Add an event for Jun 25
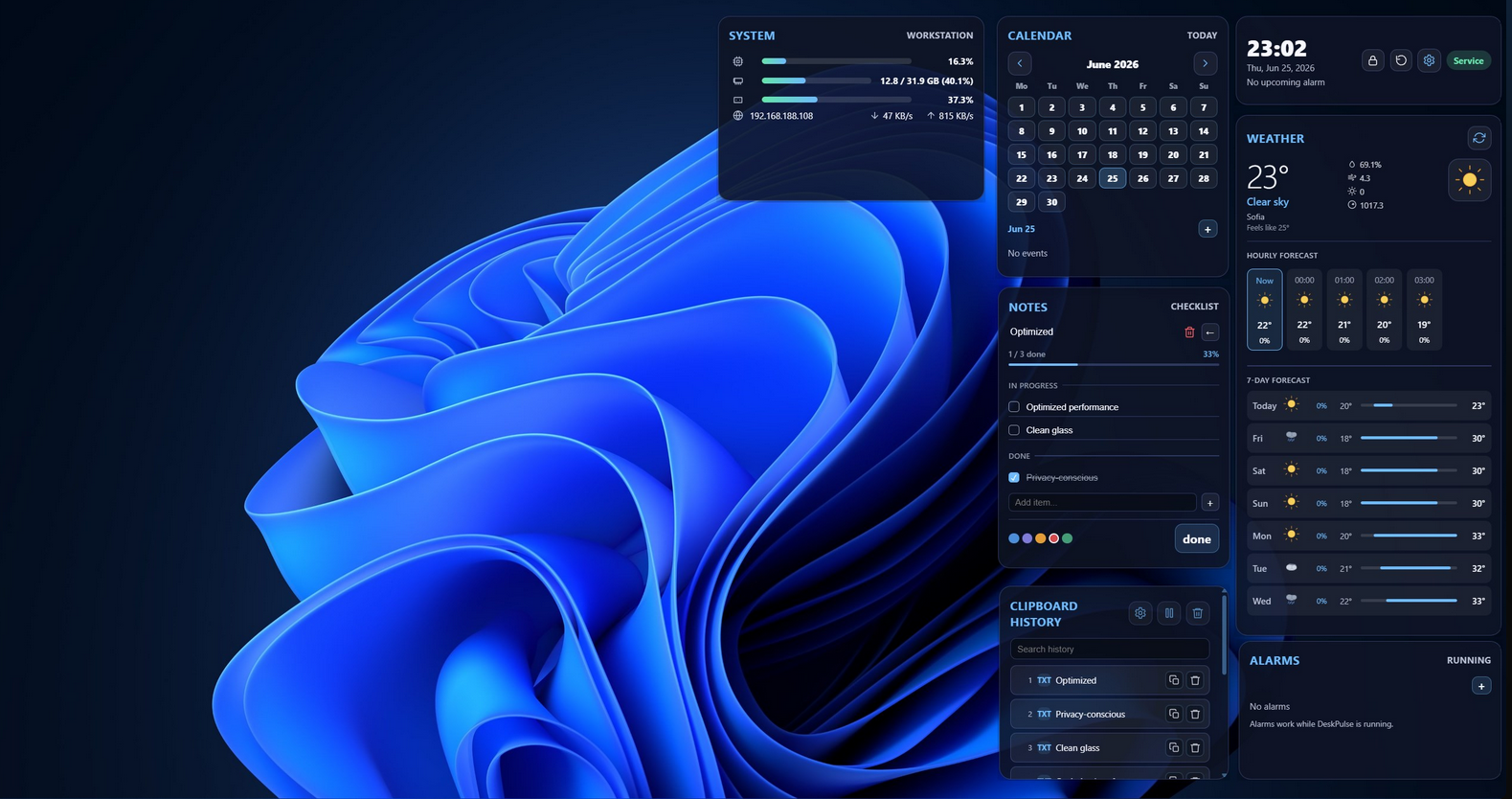 tap(1207, 229)
